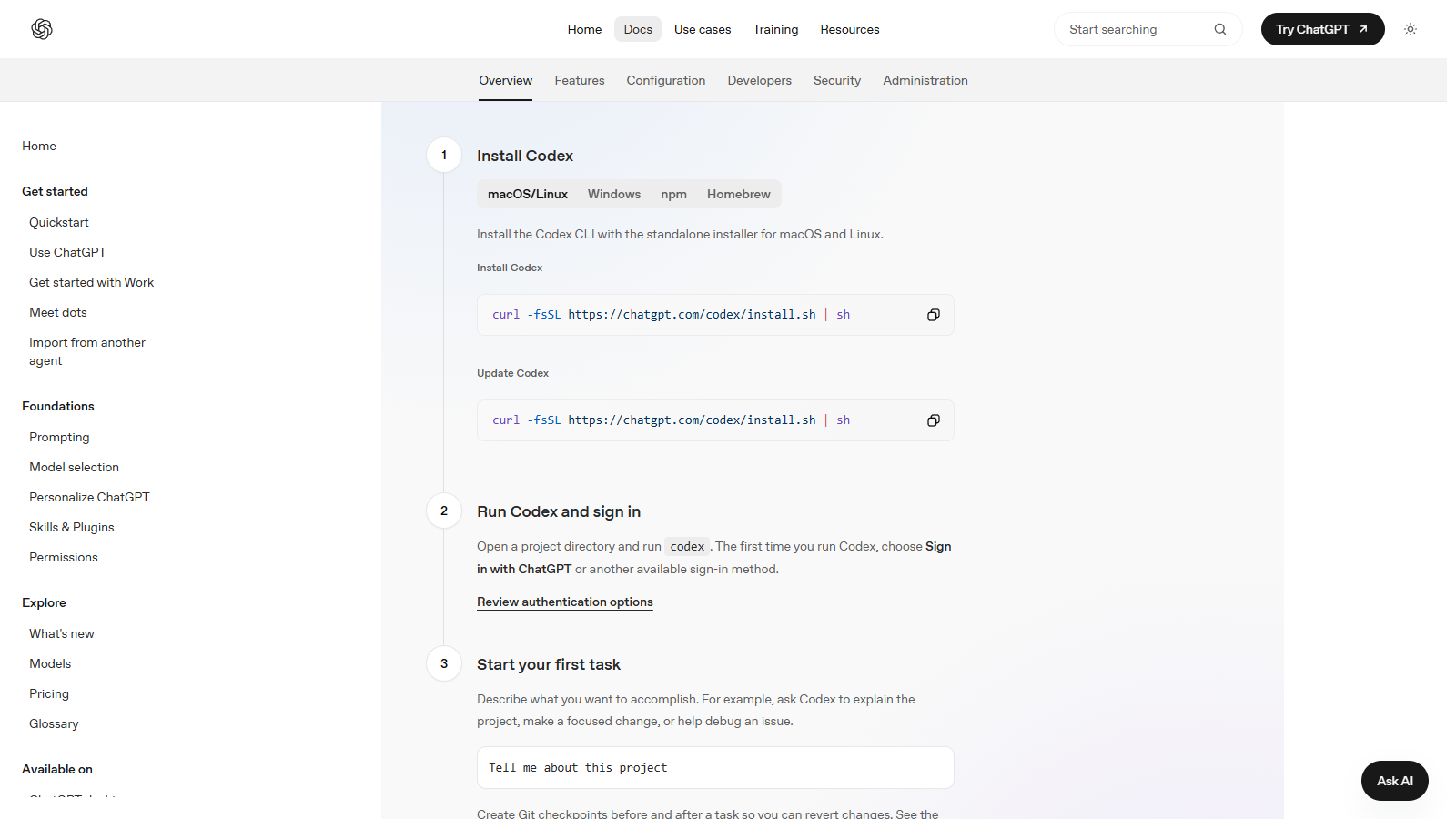Screen dimensions: 1456x819
Task: Go to Pricing in the sidebar
Action: point(49,693)
